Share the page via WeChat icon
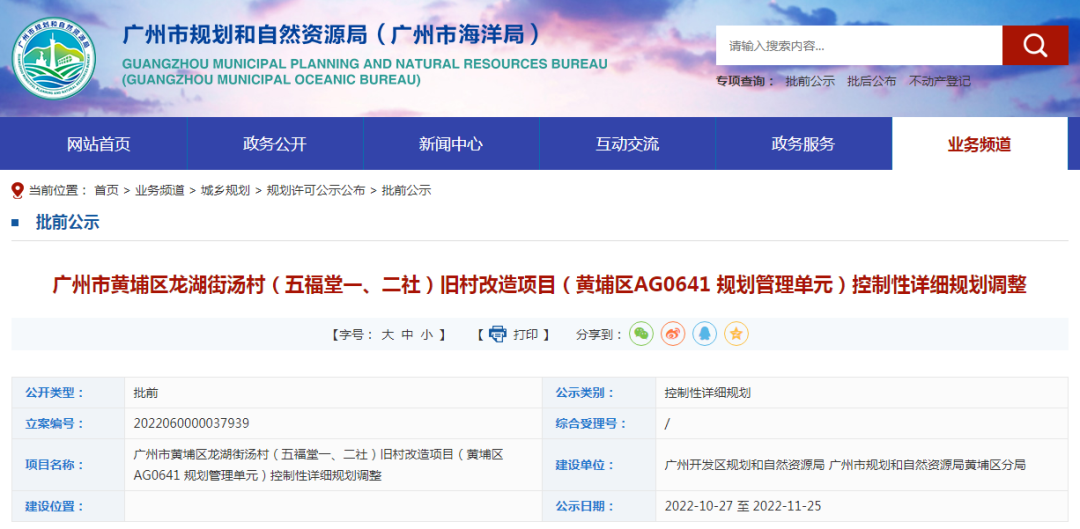The width and height of the screenshot is (1080, 529). (641, 334)
